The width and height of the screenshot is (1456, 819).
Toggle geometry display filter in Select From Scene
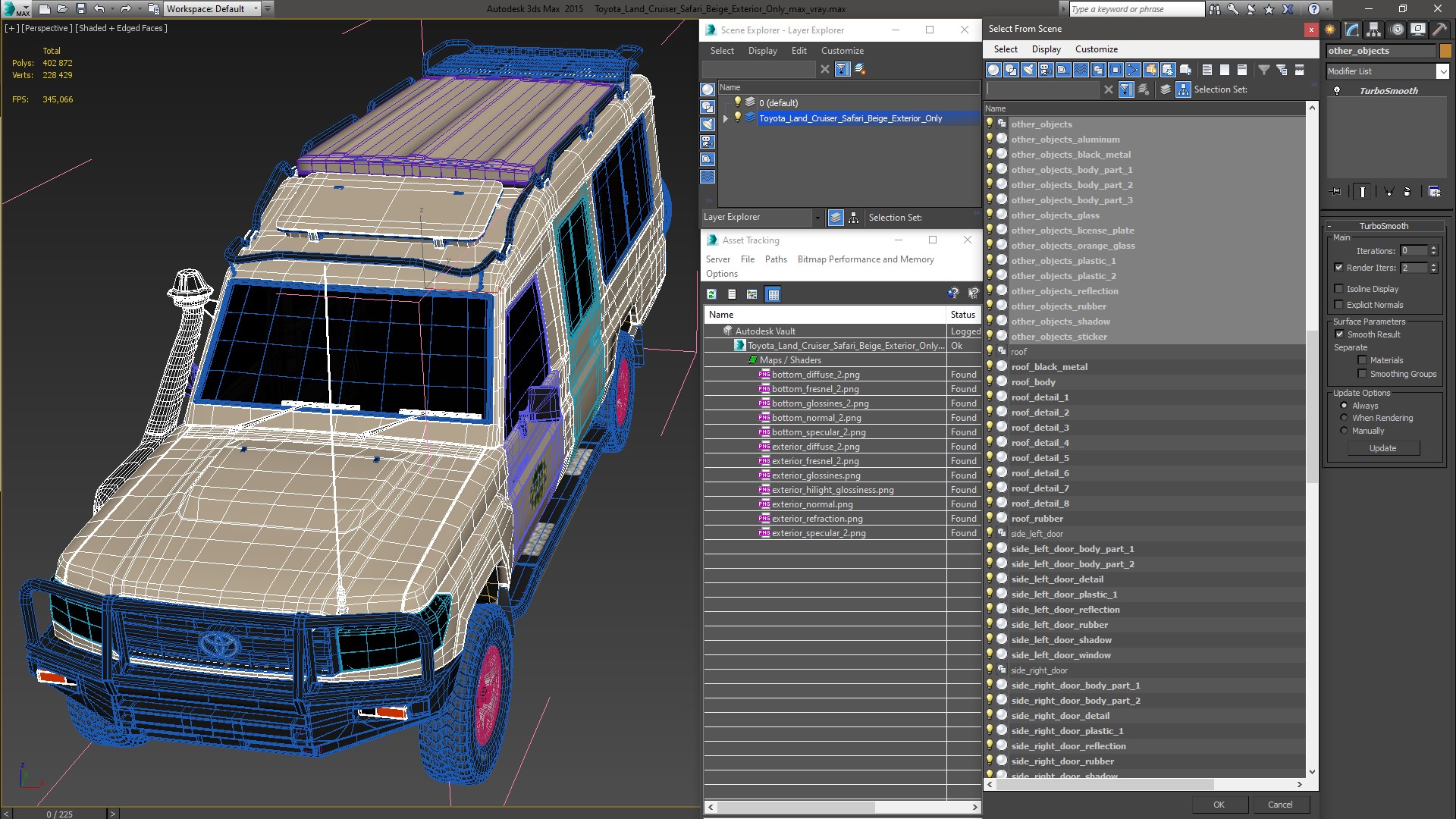click(x=993, y=70)
